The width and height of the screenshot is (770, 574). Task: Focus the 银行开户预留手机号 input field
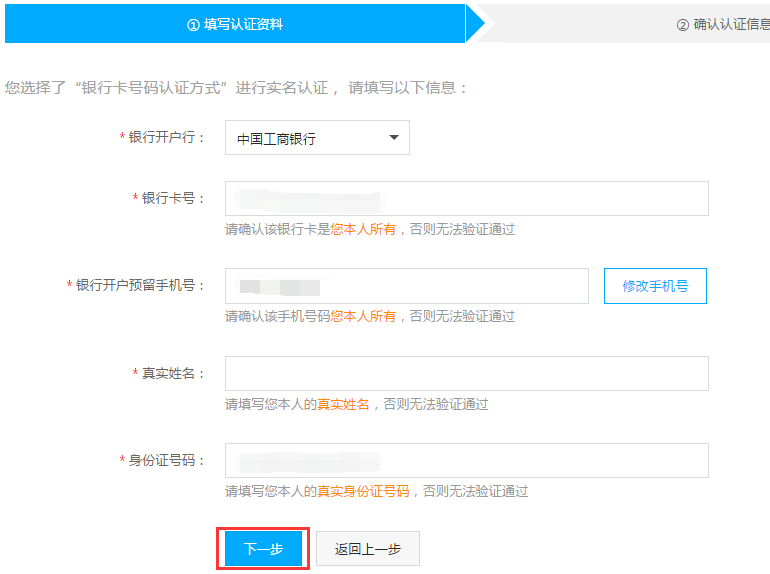(406, 286)
